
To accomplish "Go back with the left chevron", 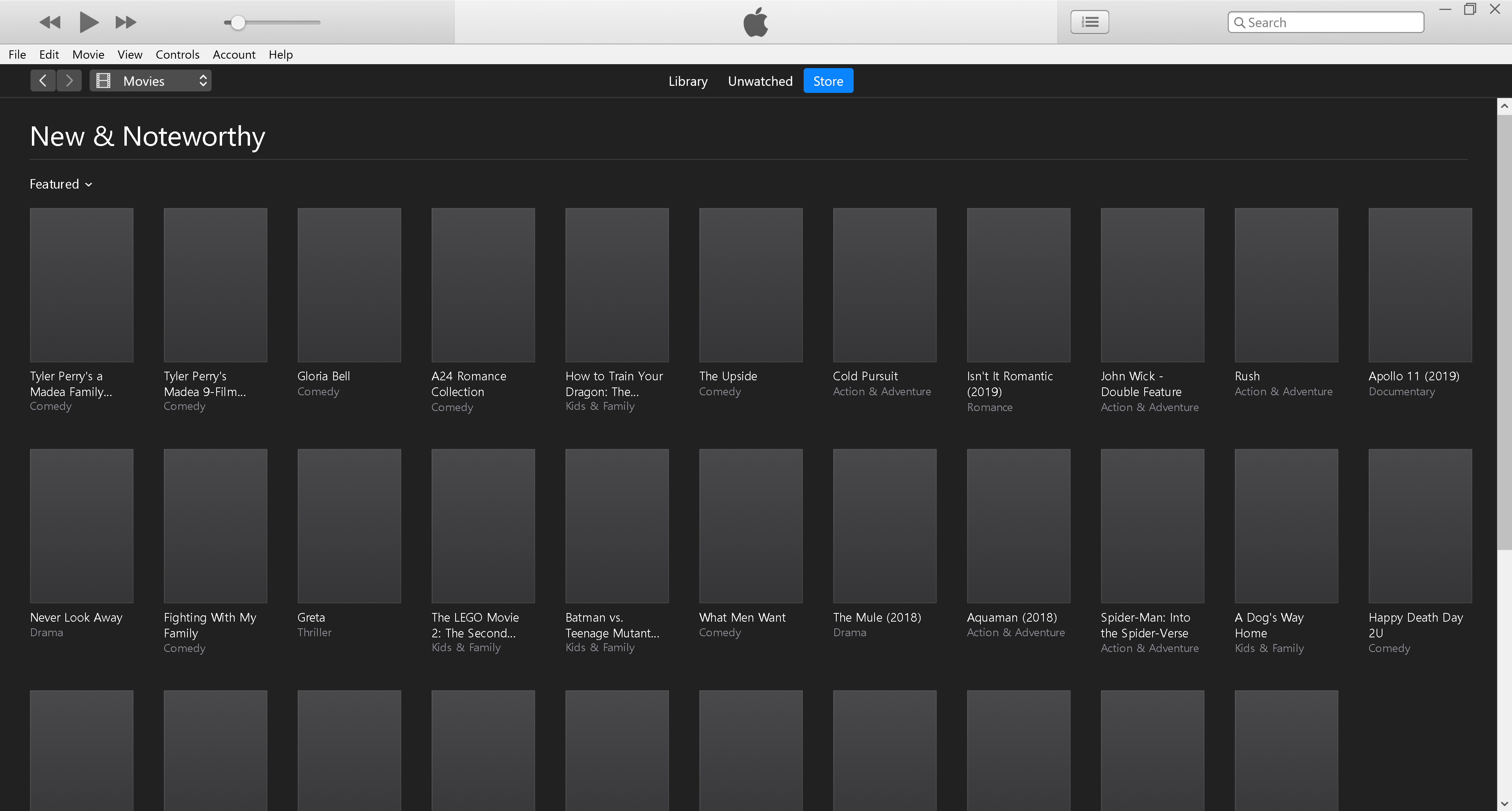I will [43, 81].
